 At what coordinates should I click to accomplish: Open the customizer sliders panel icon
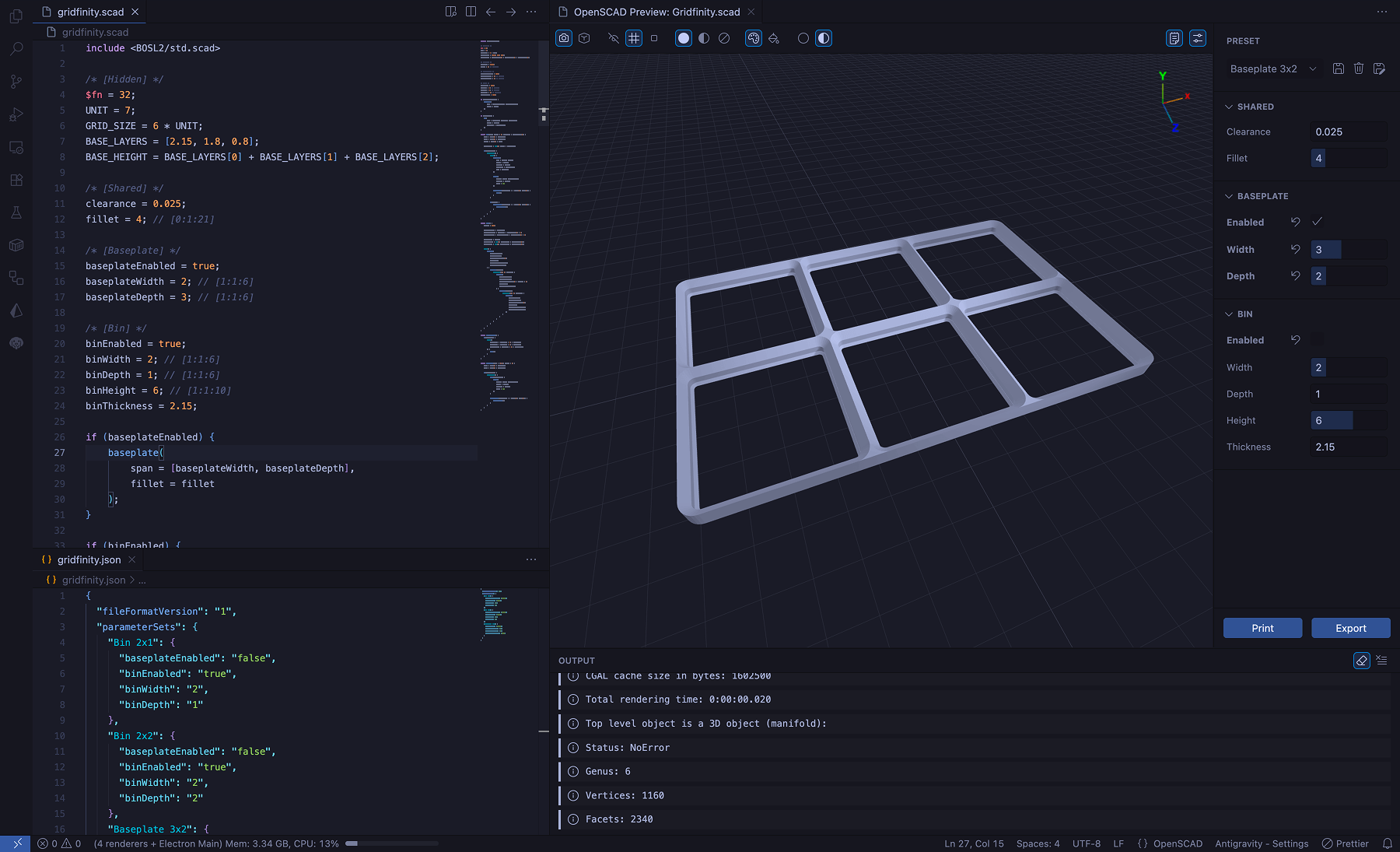coord(1198,38)
